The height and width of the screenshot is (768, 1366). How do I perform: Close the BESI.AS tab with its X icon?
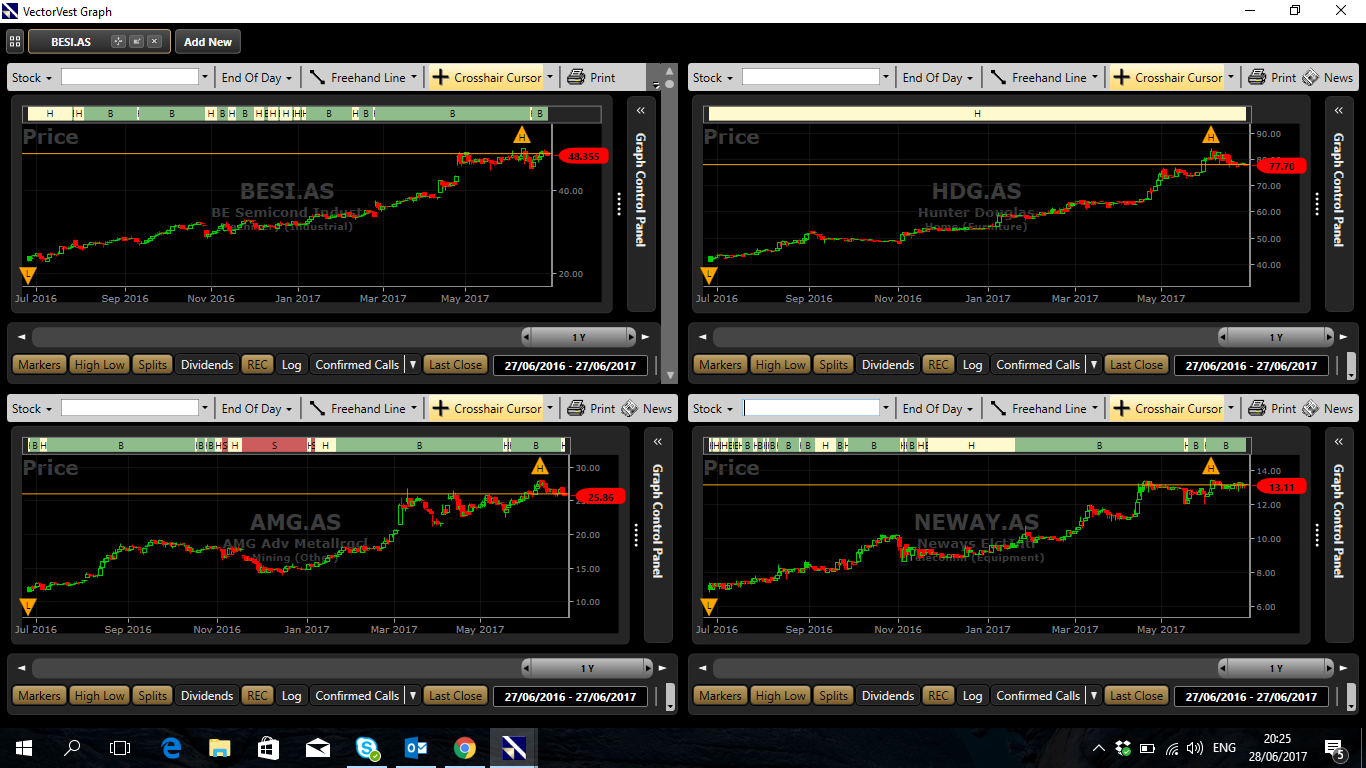tap(154, 42)
